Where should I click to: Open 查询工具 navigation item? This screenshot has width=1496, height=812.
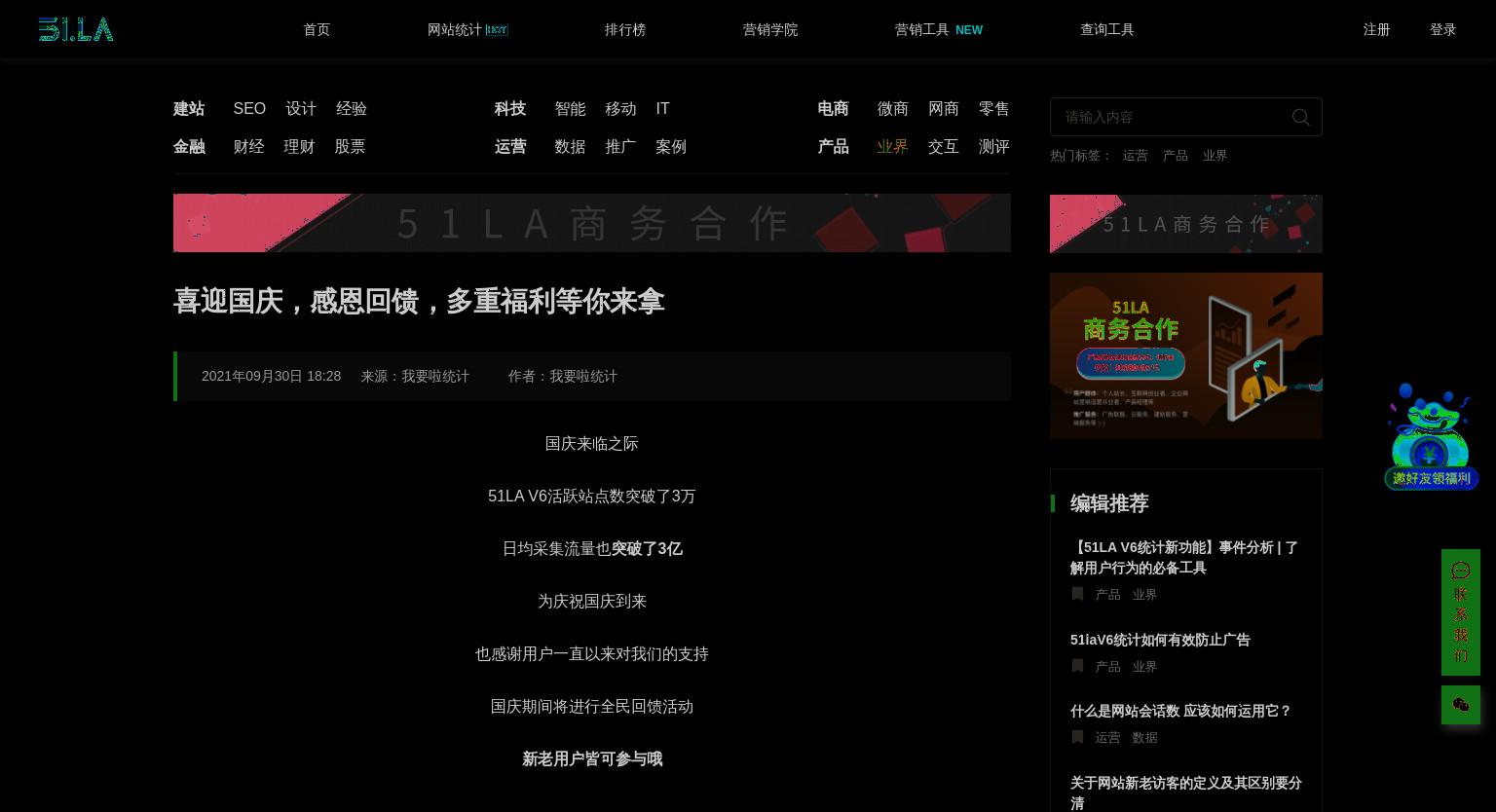tap(1107, 29)
